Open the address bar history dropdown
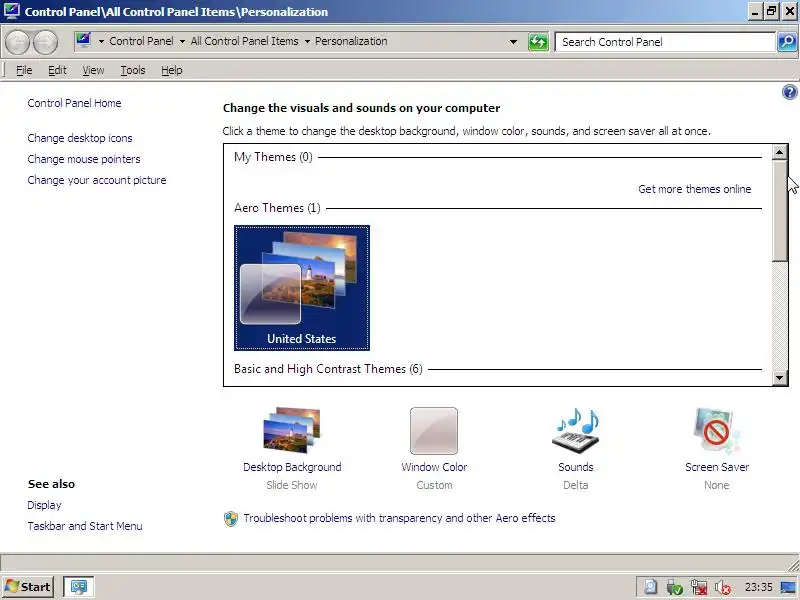This screenshot has height=600, width=800. click(x=513, y=42)
